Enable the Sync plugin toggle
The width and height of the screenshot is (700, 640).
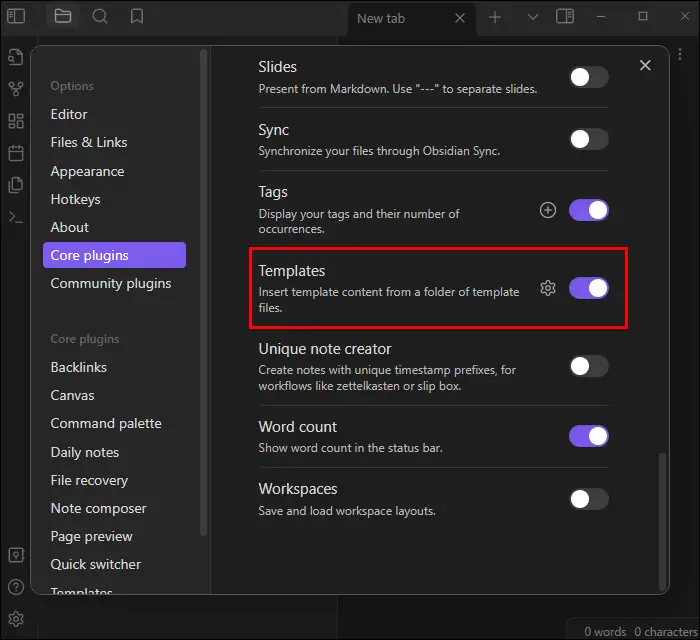point(589,139)
